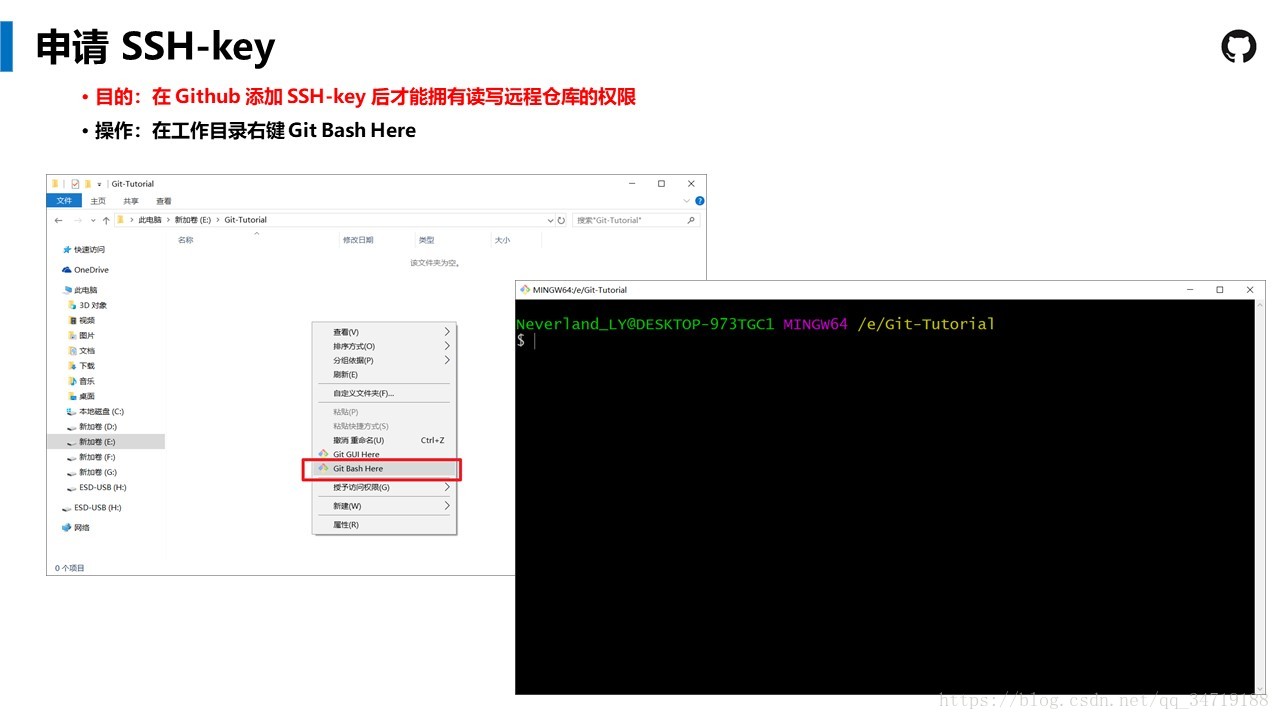Click the OneDrive cloud icon in sidebar
The width and height of the screenshot is (1280, 720).
[x=67, y=270]
